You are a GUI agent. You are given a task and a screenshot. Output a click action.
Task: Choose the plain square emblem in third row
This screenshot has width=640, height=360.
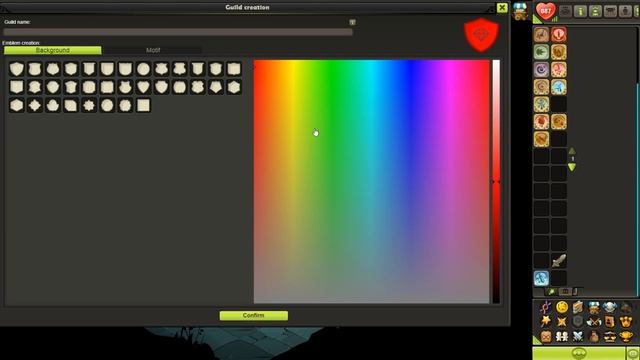coord(143,105)
